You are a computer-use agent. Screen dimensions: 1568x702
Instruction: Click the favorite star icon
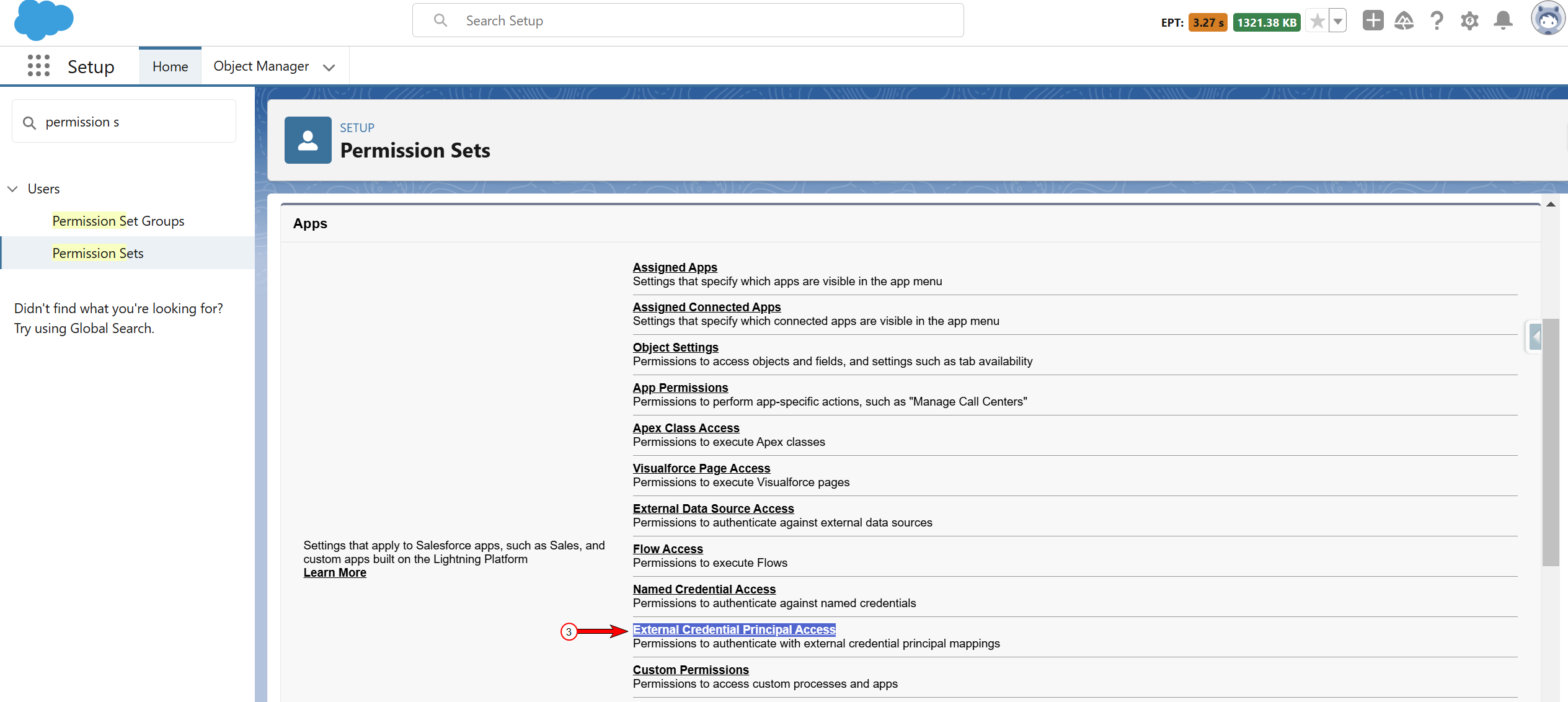[x=1317, y=22]
